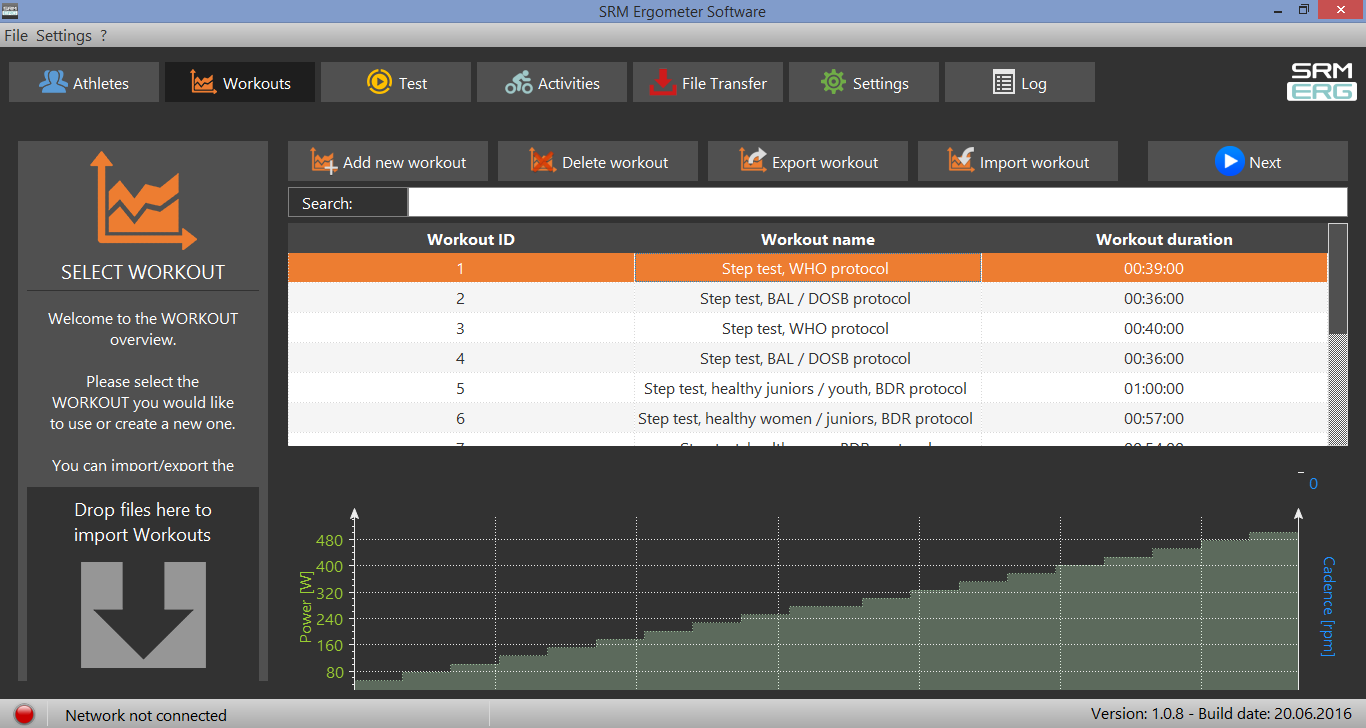Click the Import workout icon button

click(x=1018, y=161)
